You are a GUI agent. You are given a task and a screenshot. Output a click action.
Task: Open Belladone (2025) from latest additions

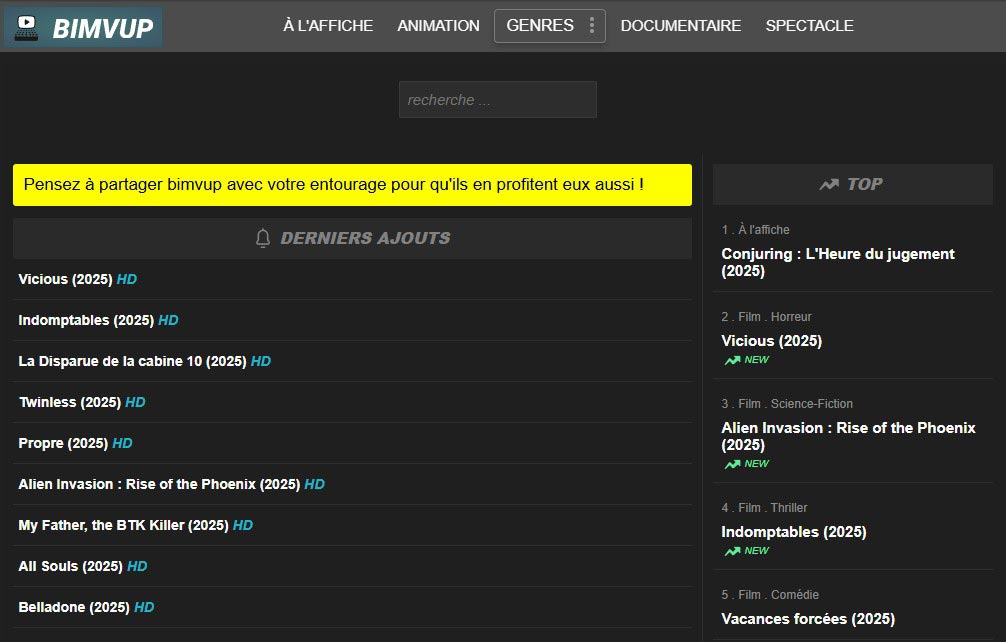(74, 607)
